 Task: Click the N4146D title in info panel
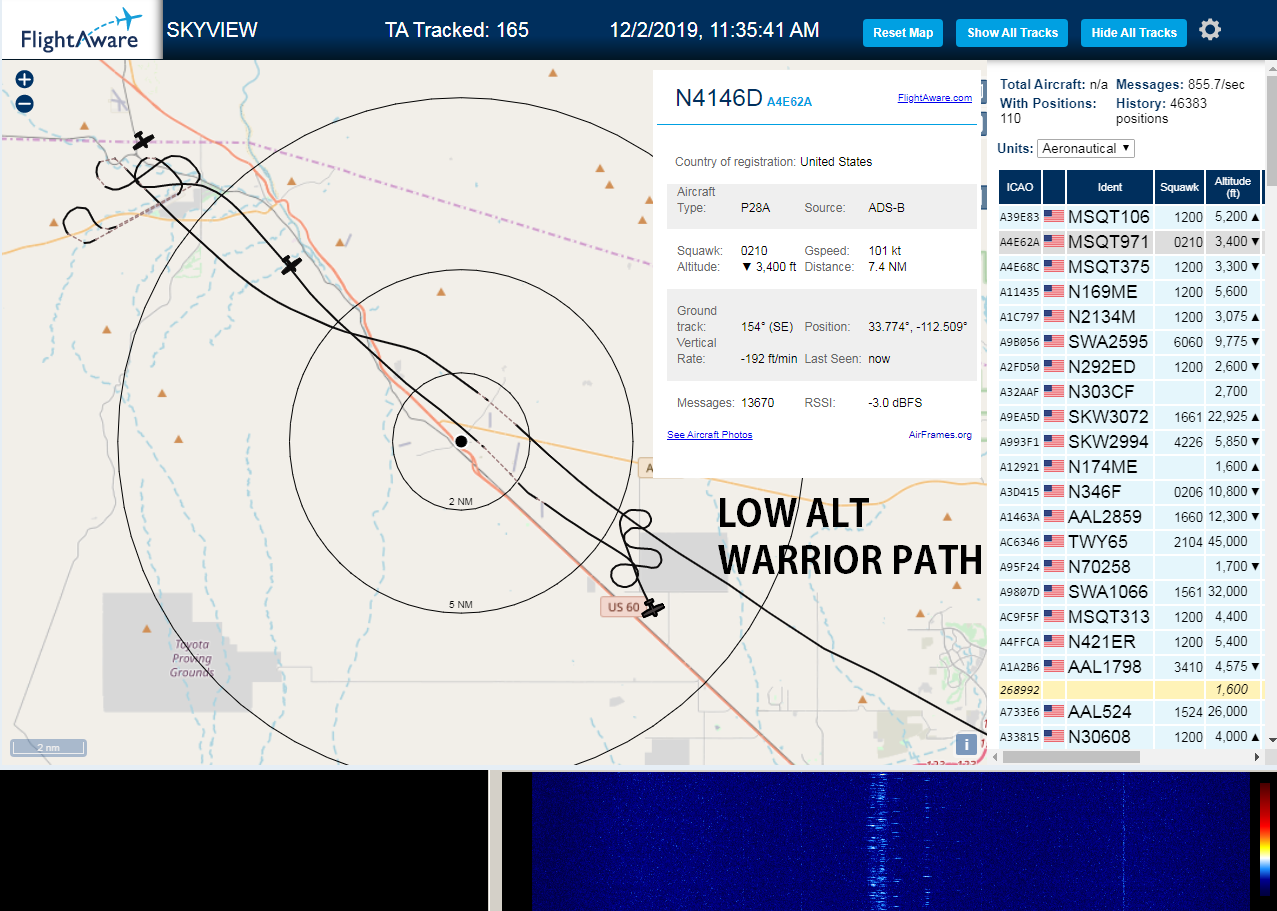pyautogui.click(x=719, y=98)
